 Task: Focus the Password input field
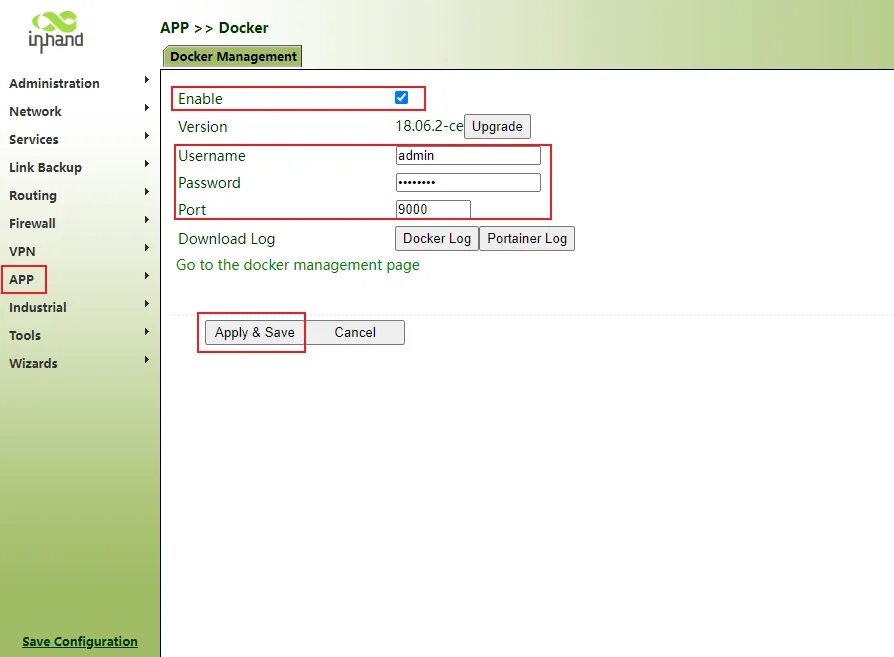pyautogui.click(x=468, y=182)
